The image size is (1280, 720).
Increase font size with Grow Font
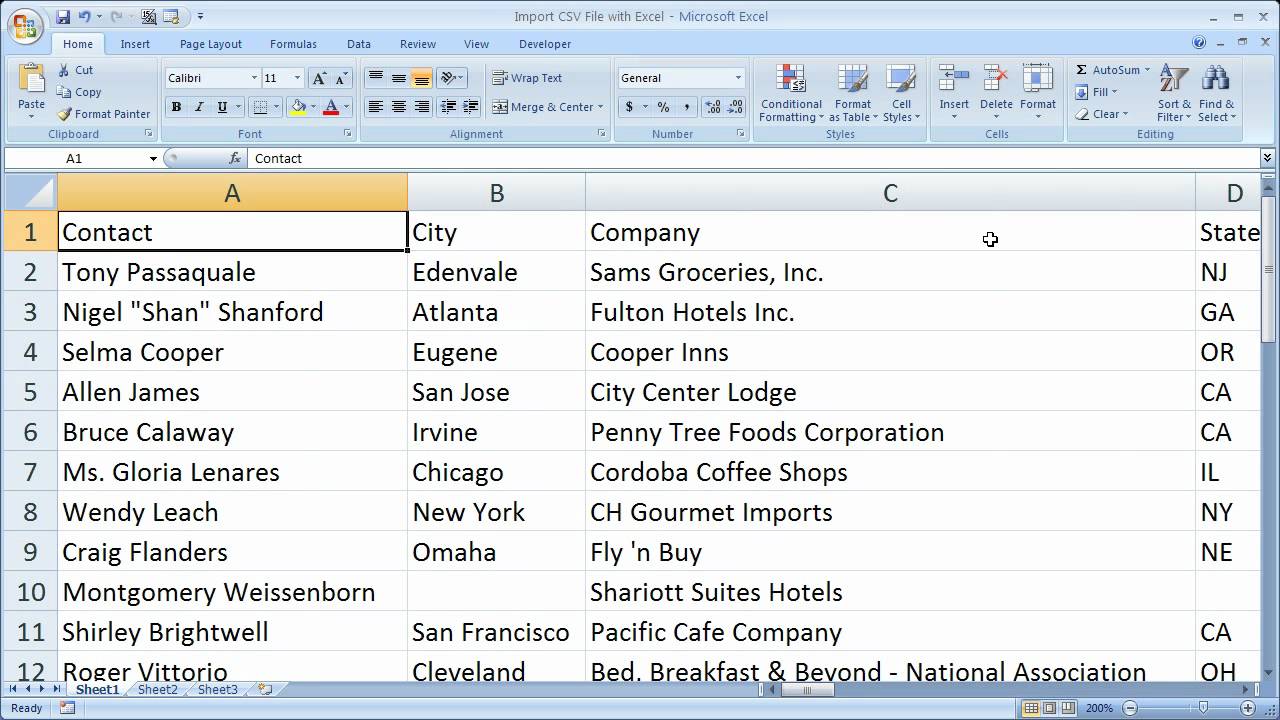click(319, 78)
